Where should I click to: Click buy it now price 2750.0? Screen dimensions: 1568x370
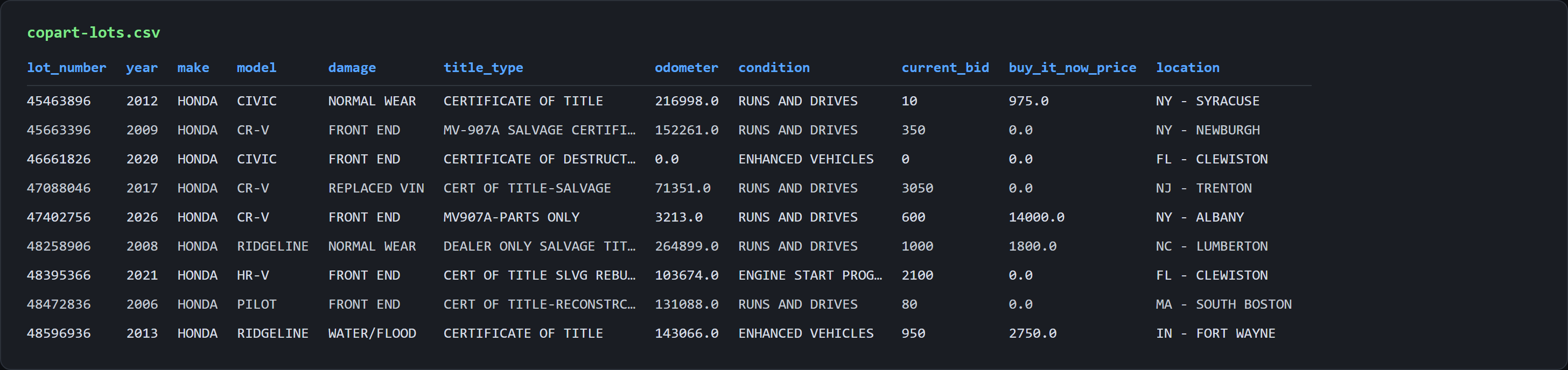pyautogui.click(x=1032, y=333)
